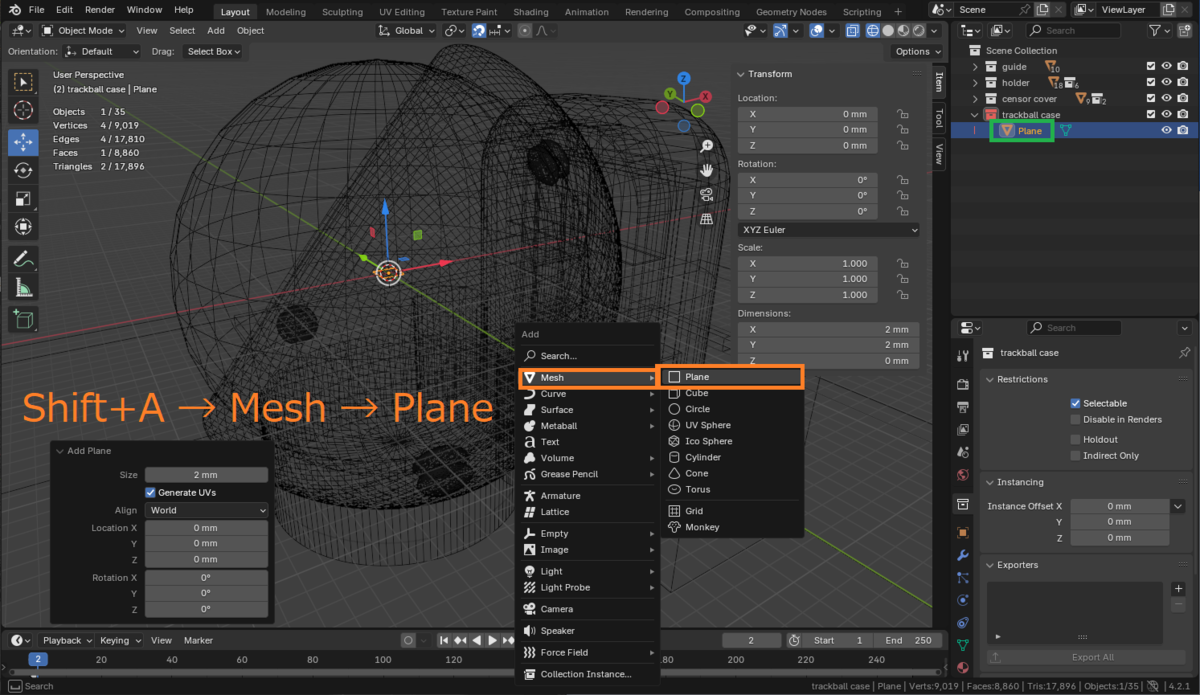Open the Select Box drag dropdown
Image resolution: width=1200 pixels, height=695 pixels.
[x=215, y=51]
